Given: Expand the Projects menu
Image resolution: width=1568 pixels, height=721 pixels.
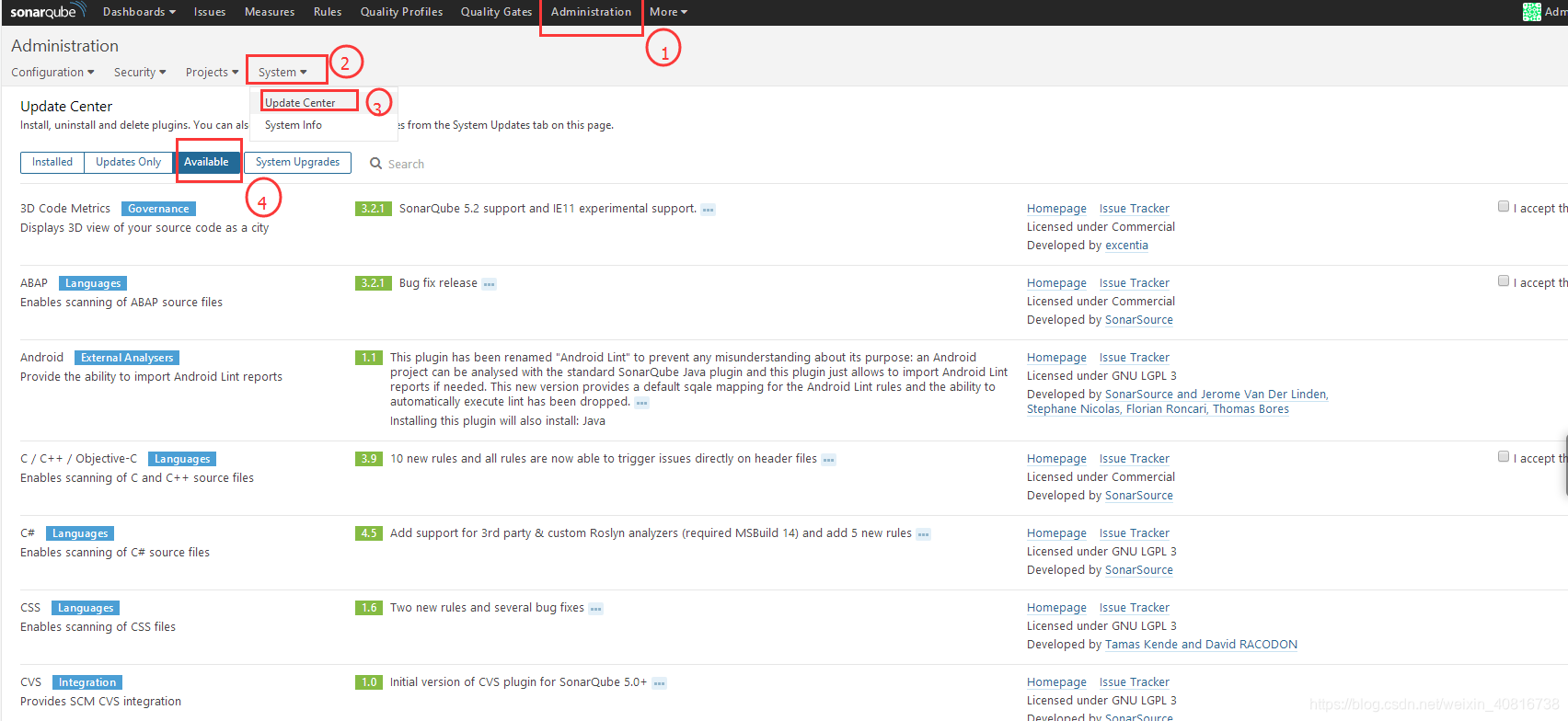Looking at the screenshot, I should pos(212,73).
